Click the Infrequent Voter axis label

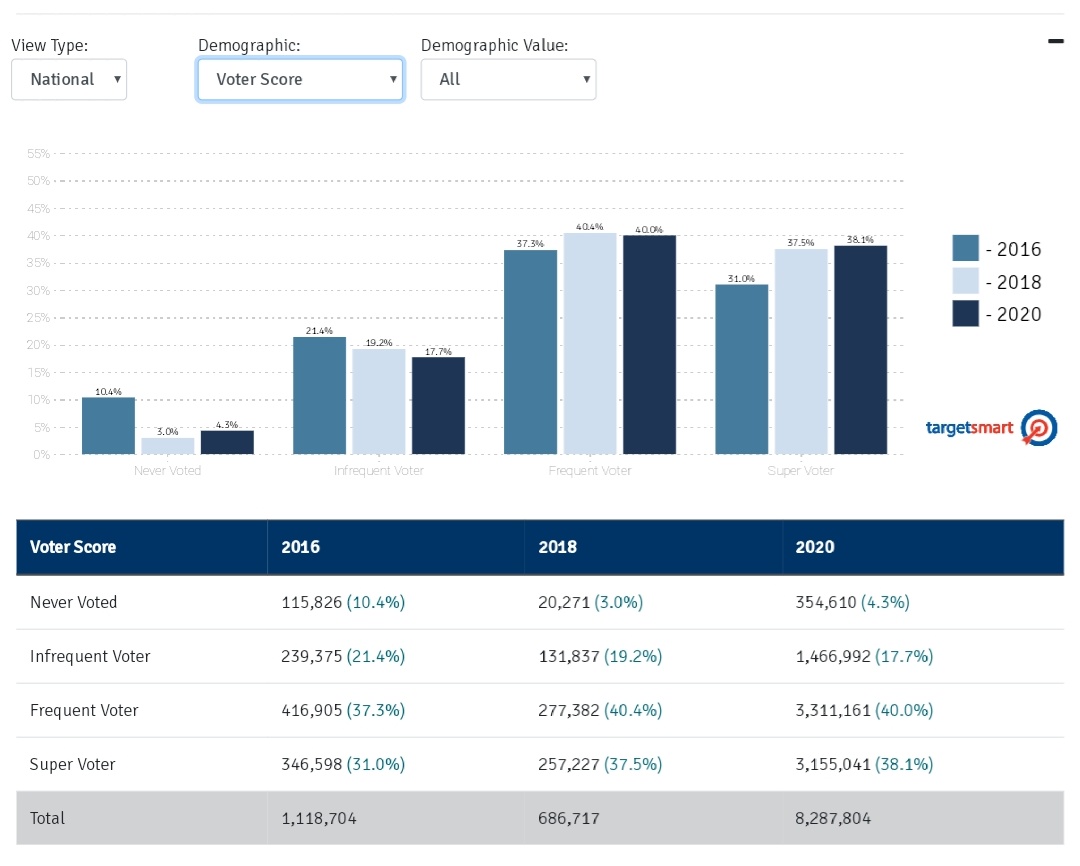pyautogui.click(x=379, y=471)
